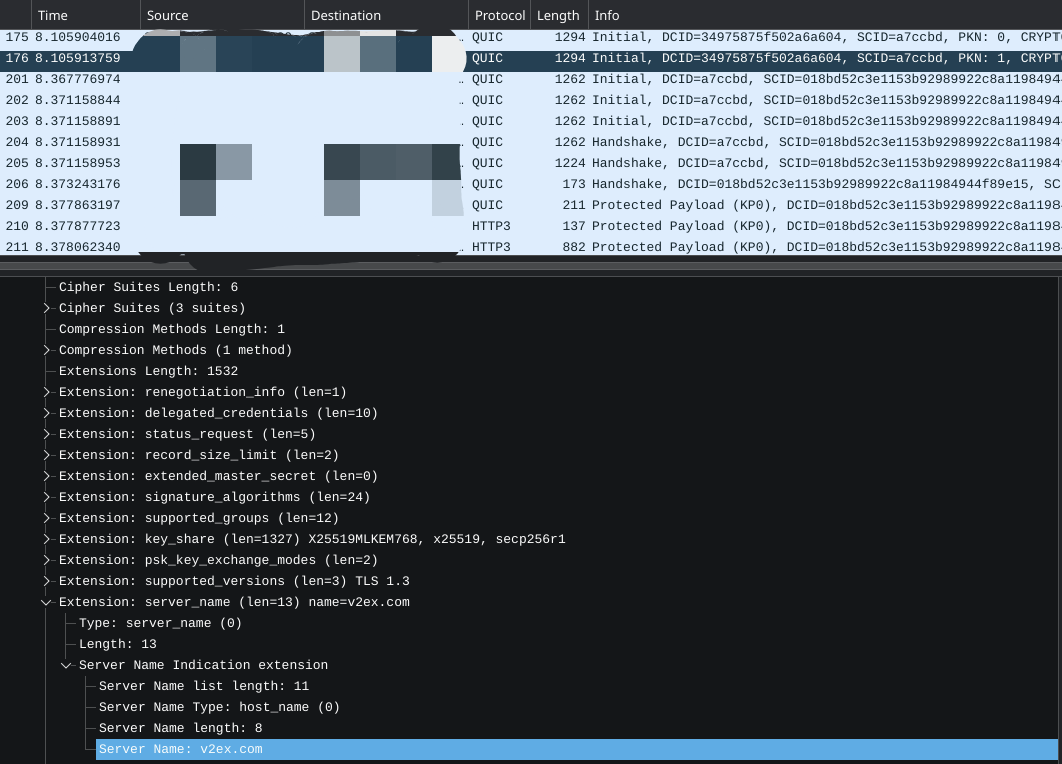
Task: Expand the renegotiation_info extension
Action: coord(46,392)
